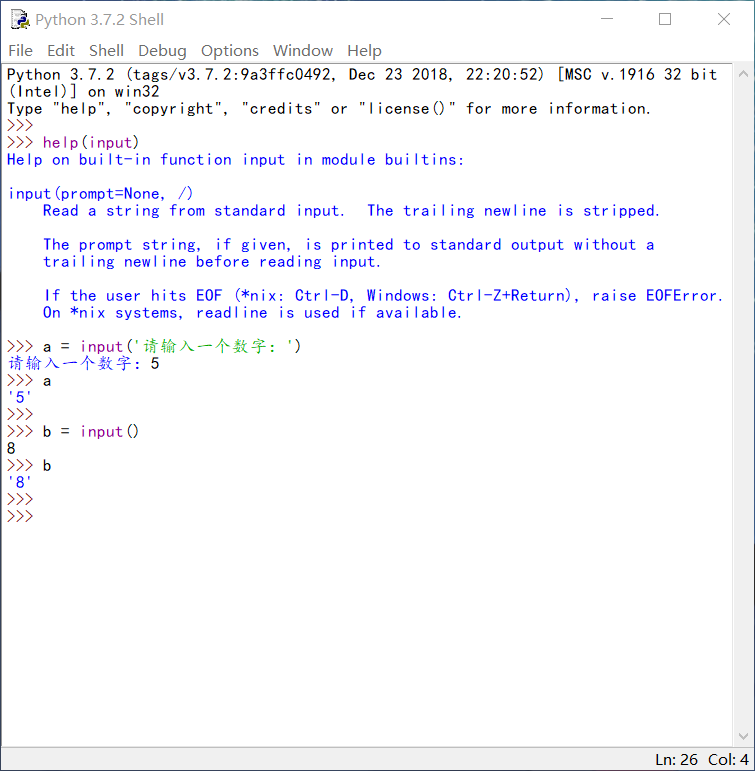Click the Python IDLE icon in title bar
Viewport: 755px width, 771px height.
click(20, 20)
